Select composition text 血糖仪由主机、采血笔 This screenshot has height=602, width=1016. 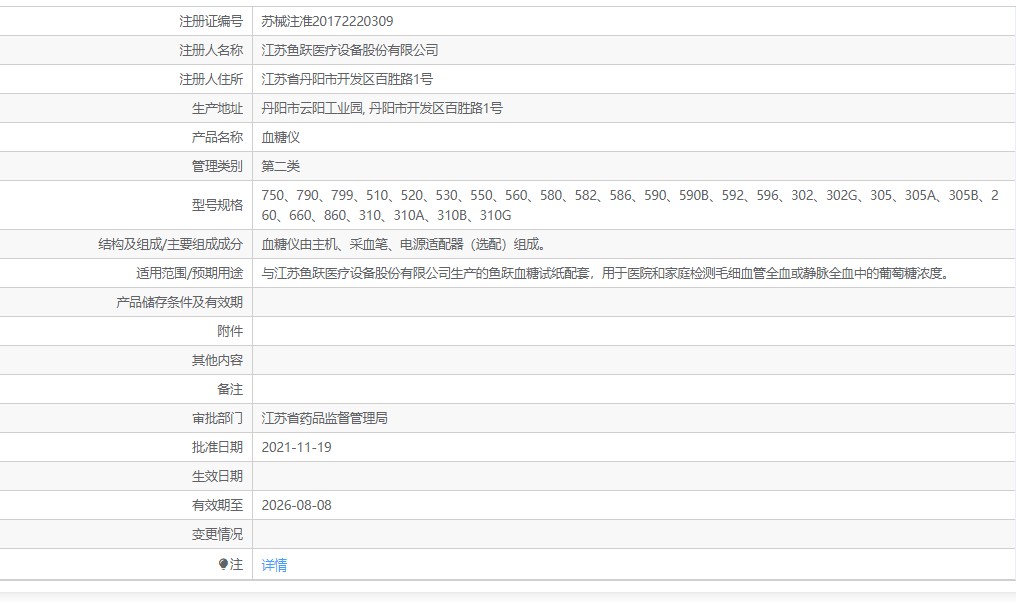[325, 244]
